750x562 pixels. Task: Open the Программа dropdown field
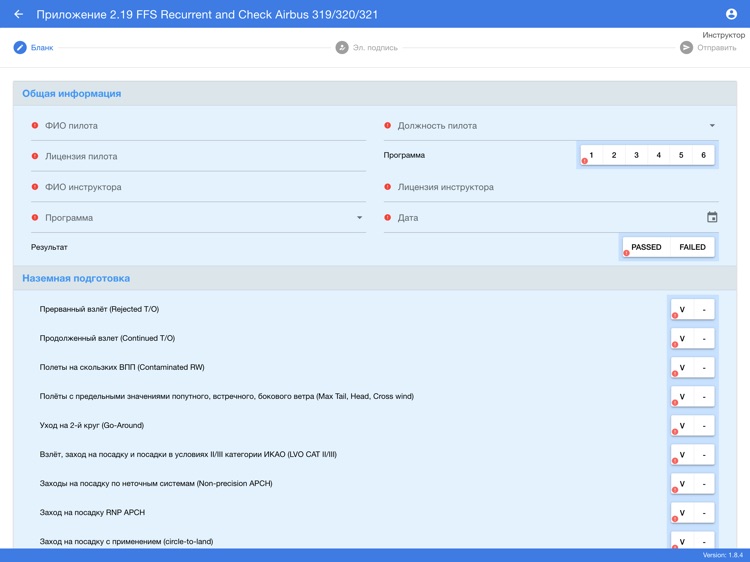[x=199, y=218]
